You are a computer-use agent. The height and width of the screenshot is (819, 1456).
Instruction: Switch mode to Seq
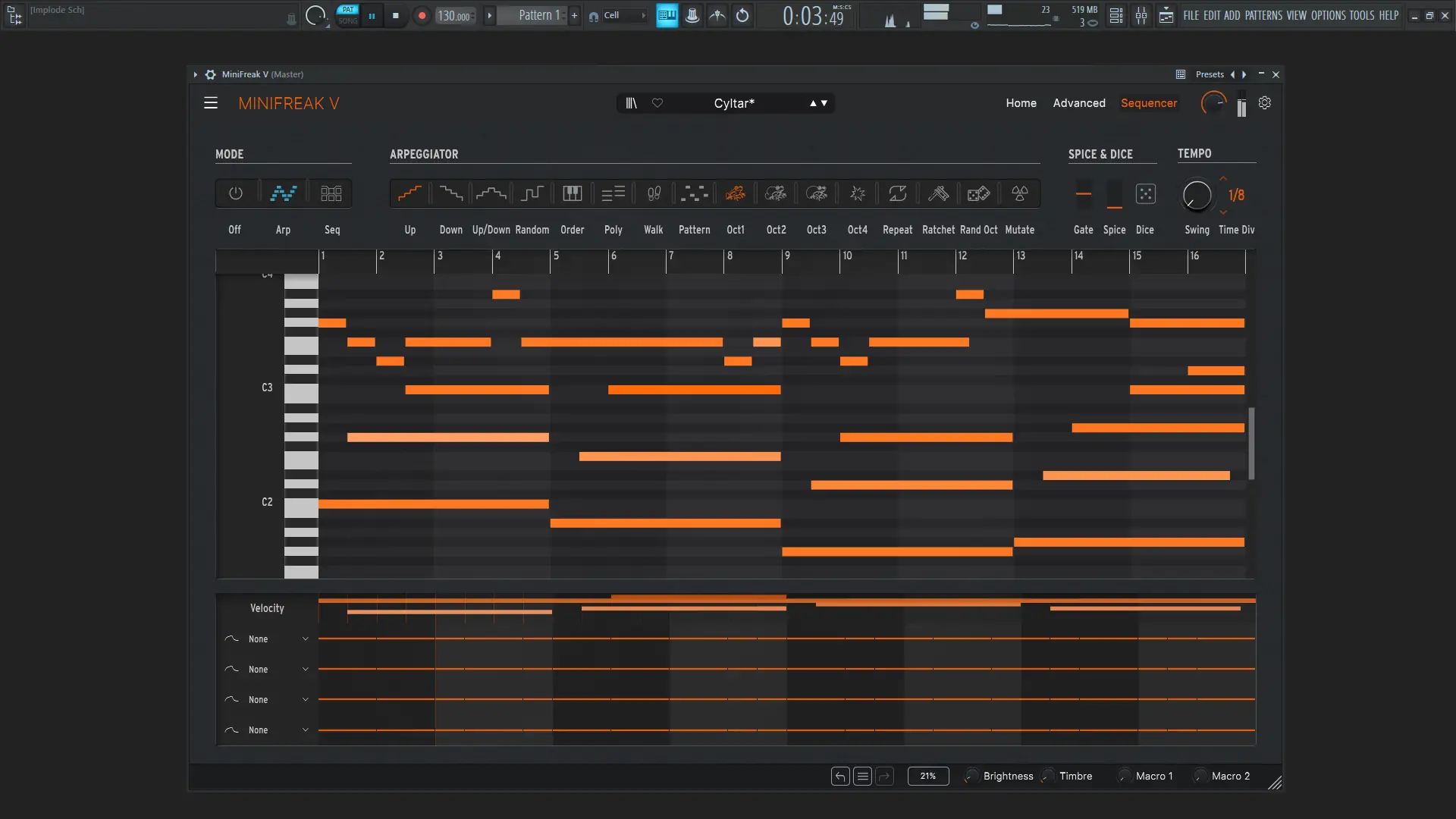(x=331, y=193)
